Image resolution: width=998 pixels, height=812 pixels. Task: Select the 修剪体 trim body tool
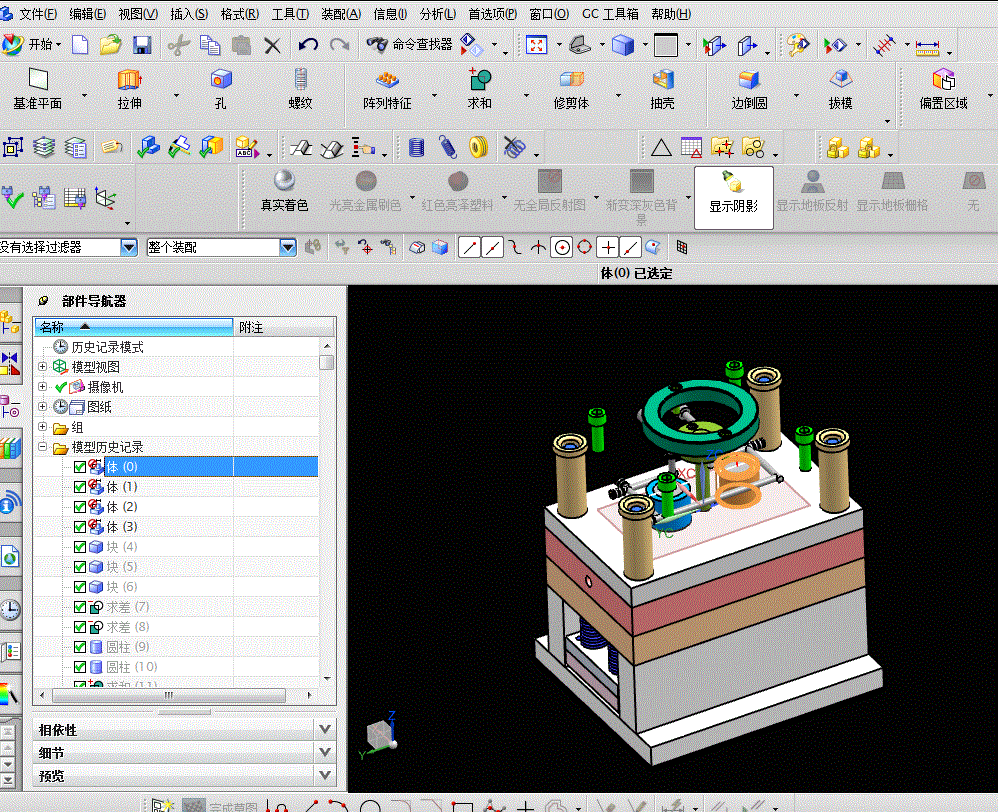tap(571, 89)
